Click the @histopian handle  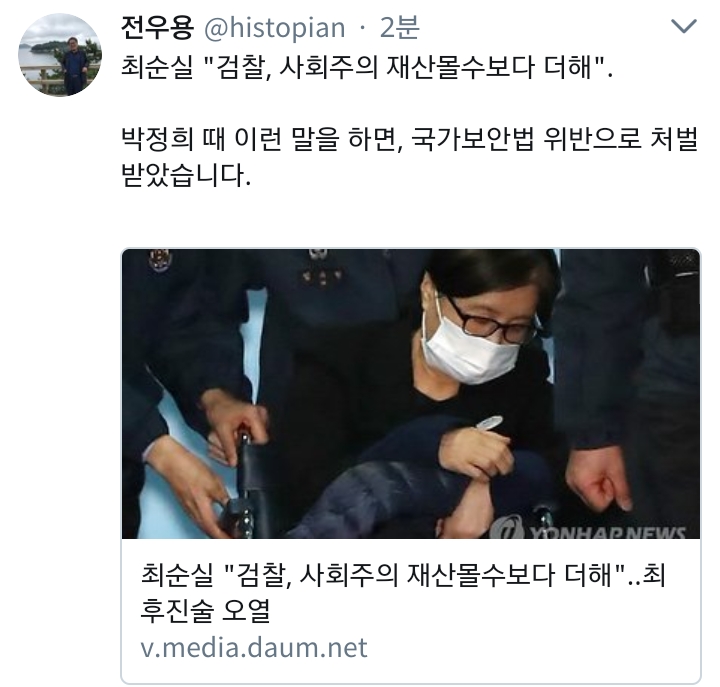[x=274, y=28]
